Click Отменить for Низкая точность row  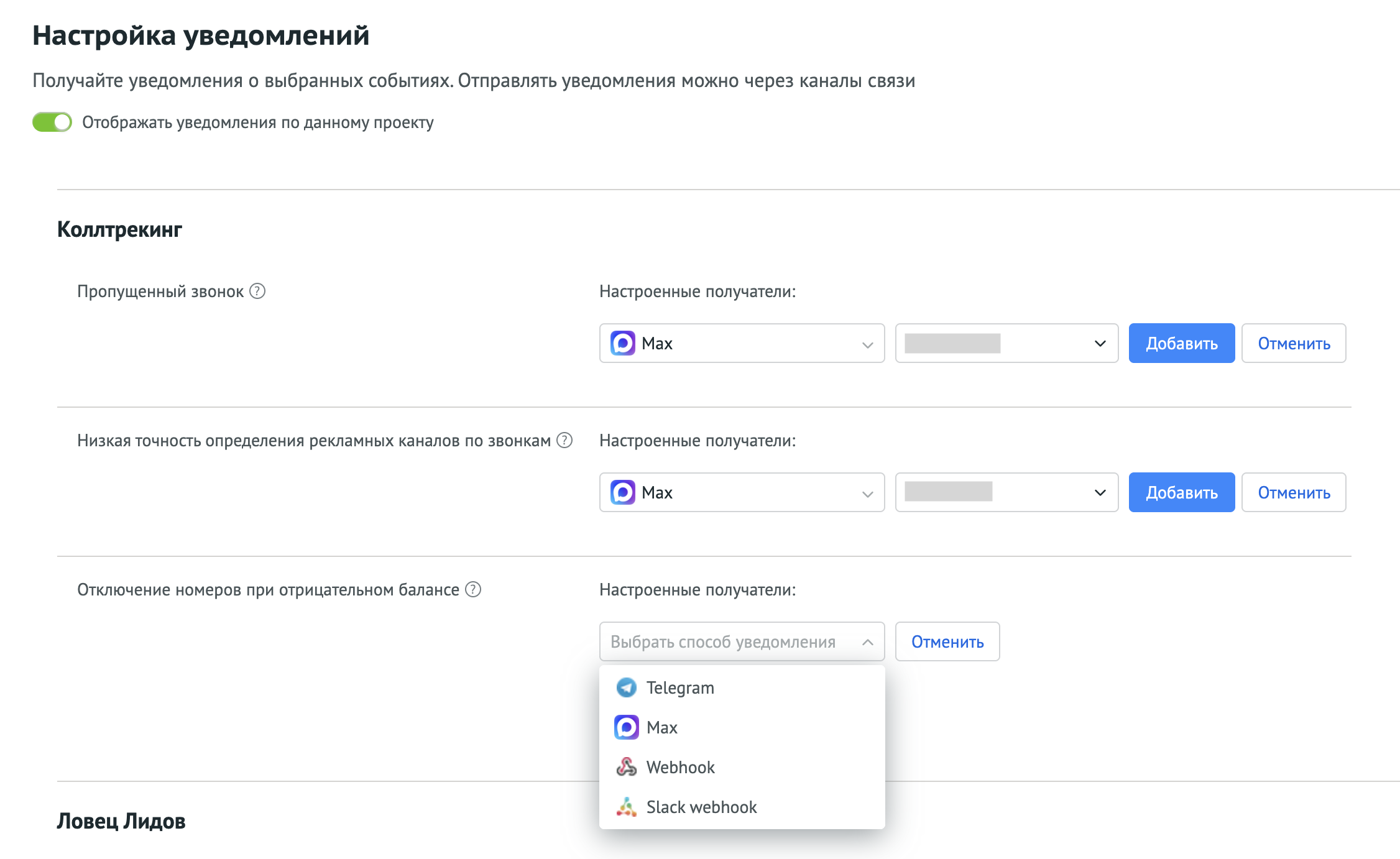tap(1294, 492)
